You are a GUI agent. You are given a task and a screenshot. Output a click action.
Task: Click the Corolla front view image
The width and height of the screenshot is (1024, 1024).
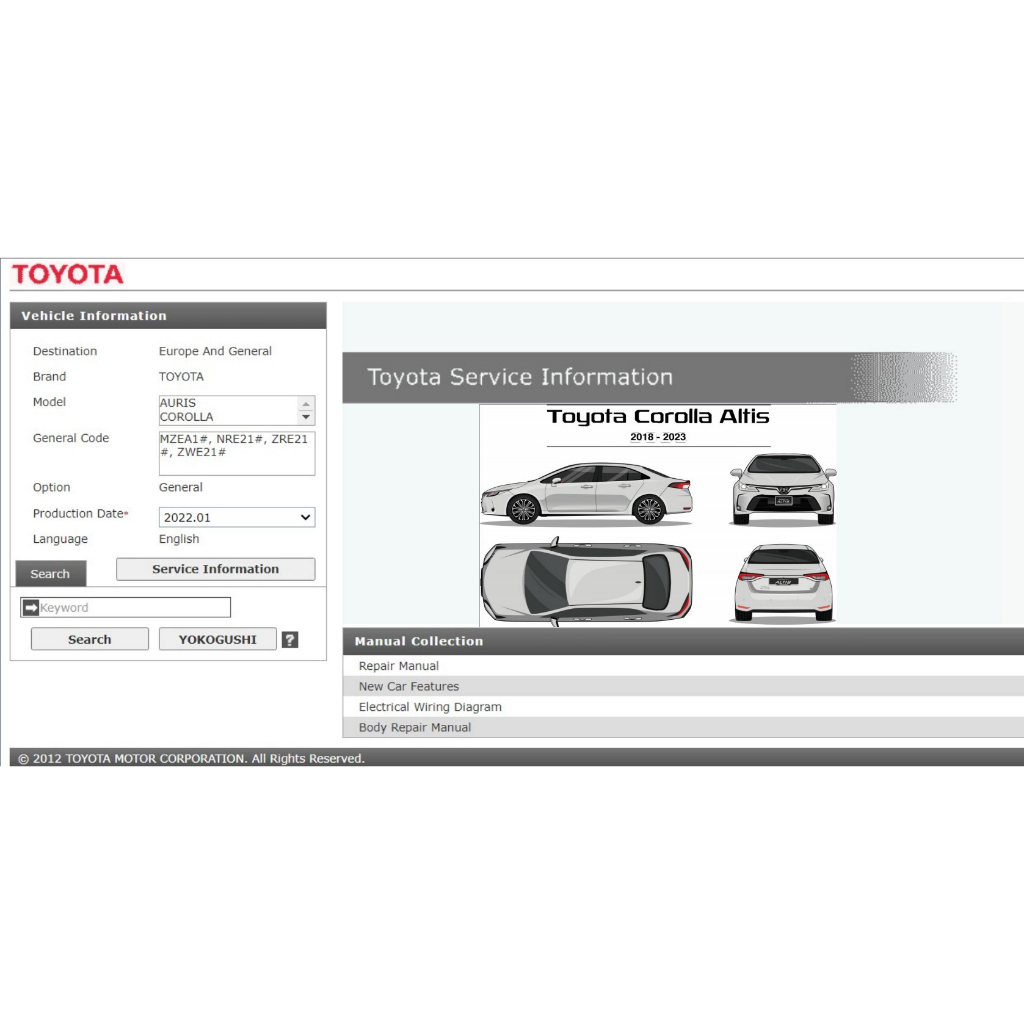coord(783,489)
